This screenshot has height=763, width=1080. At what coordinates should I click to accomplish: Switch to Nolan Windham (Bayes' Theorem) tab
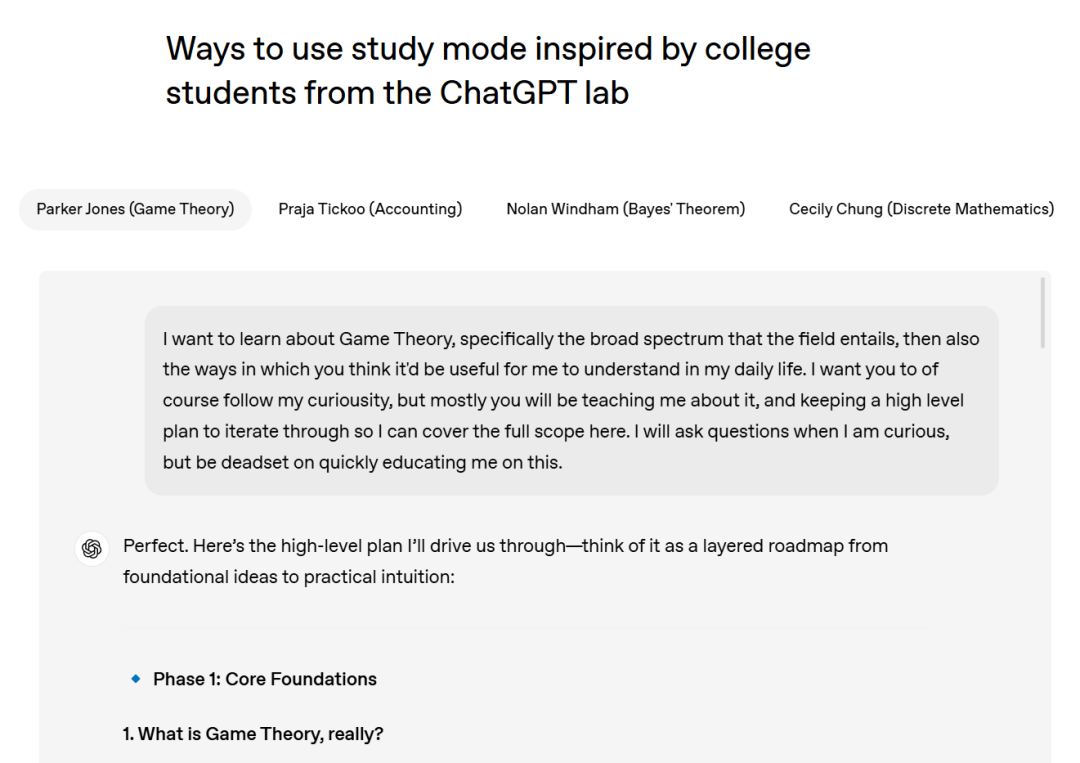click(x=625, y=209)
